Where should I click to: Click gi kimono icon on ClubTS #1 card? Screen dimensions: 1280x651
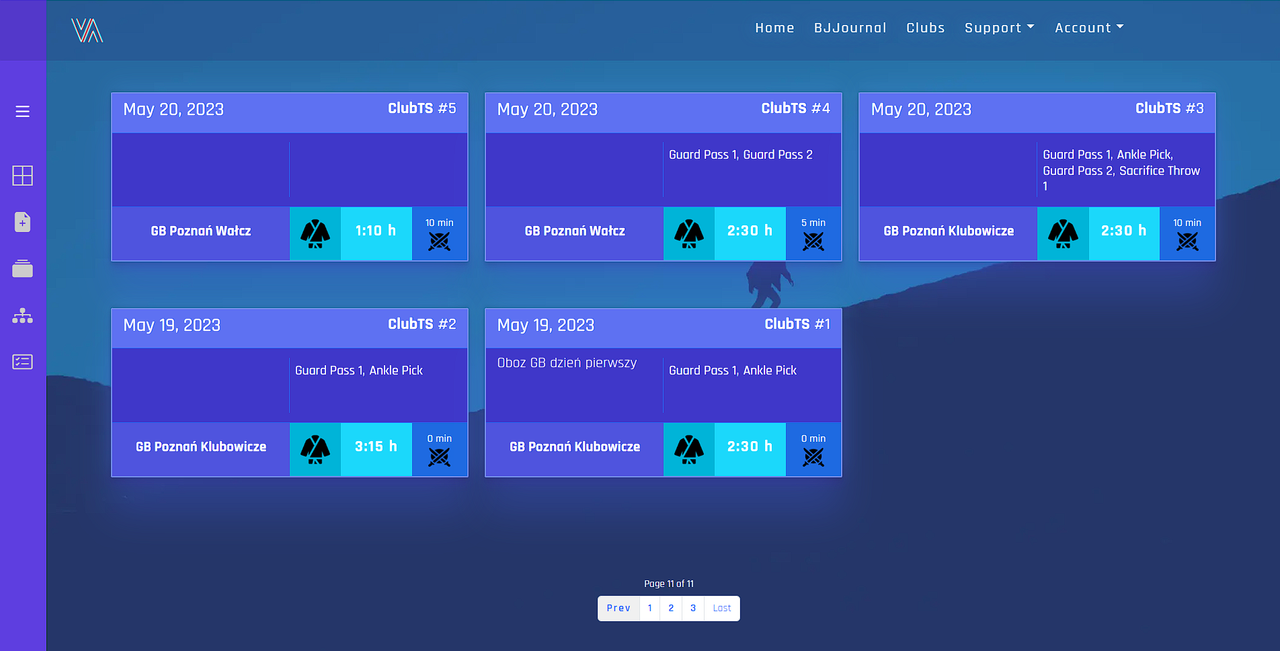coord(689,449)
